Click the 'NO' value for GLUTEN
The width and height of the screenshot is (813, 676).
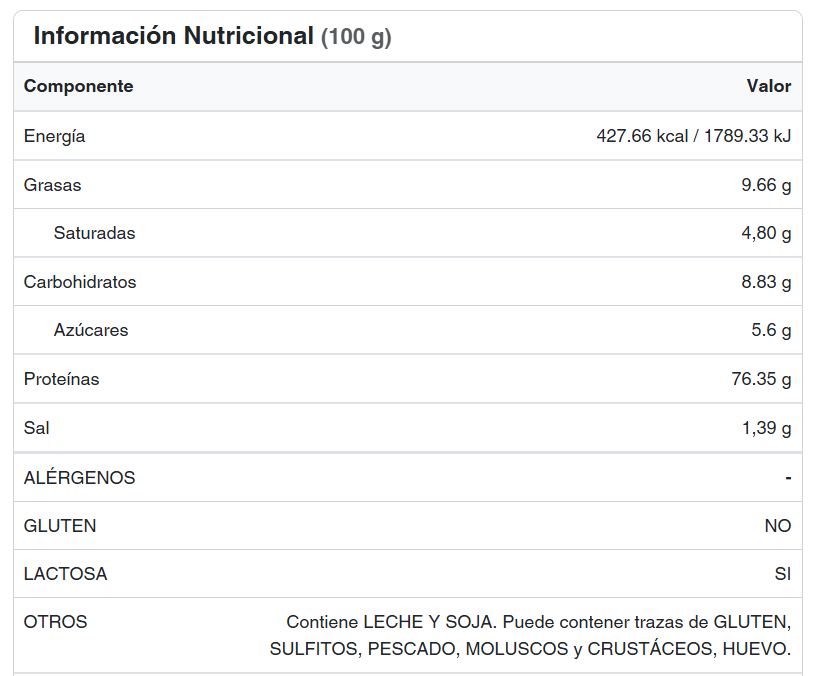(777, 526)
